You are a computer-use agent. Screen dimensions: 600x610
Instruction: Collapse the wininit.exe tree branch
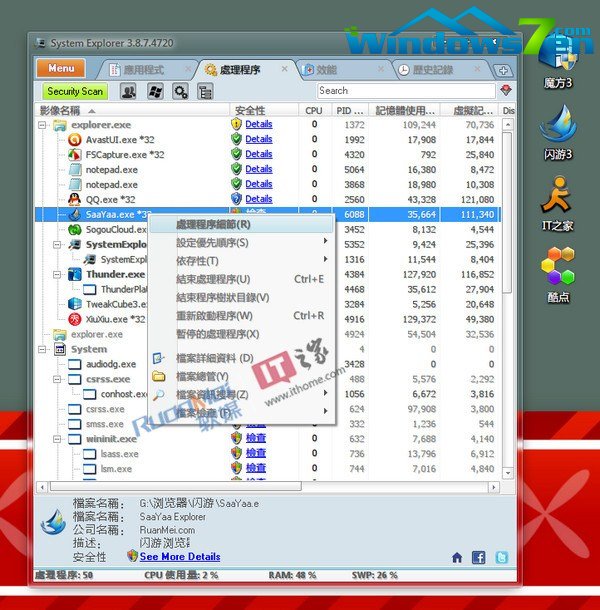pyautogui.click(x=60, y=438)
